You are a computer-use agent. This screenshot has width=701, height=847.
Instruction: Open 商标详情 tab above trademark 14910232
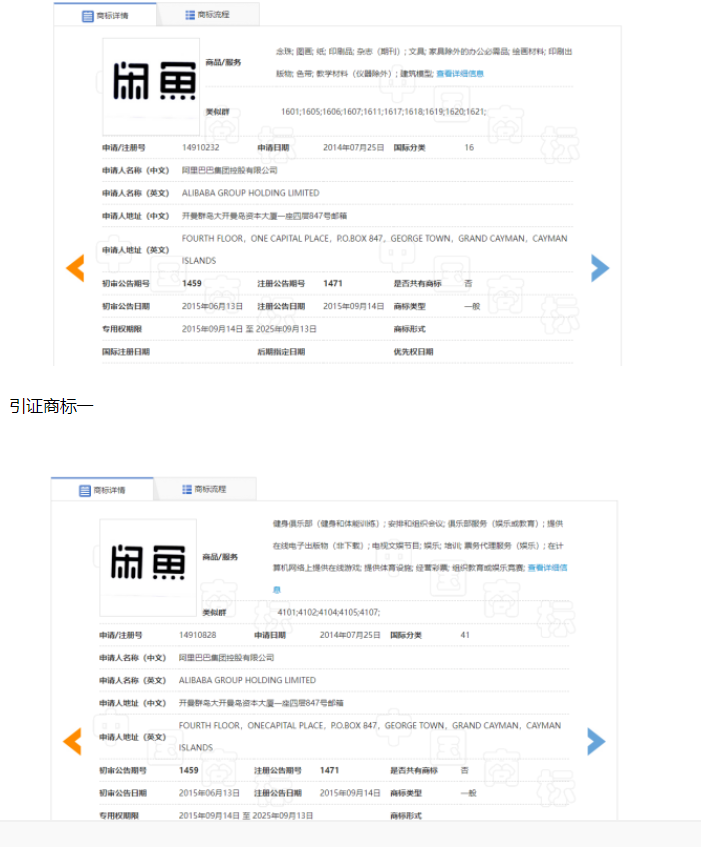pos(105,16)
